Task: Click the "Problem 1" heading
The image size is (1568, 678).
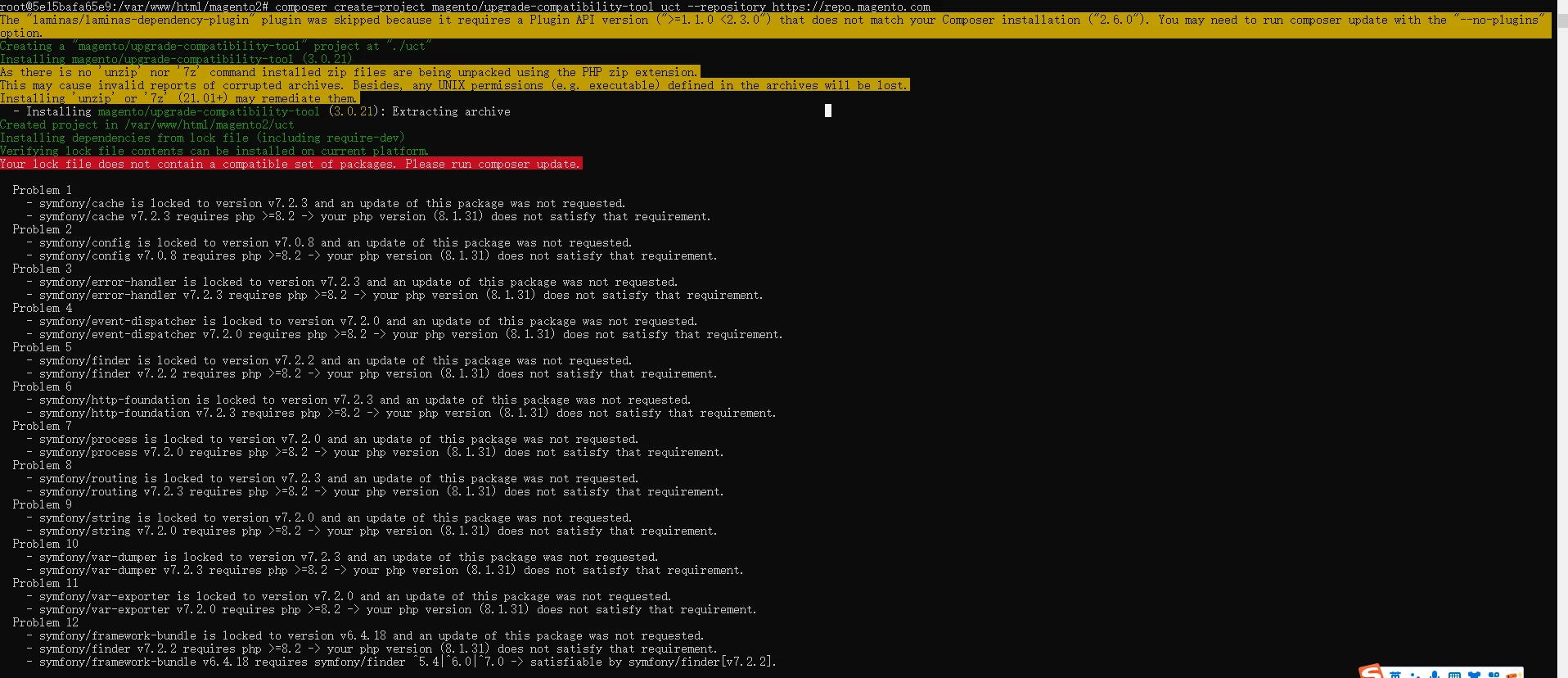Action: pyautogui.click(x=42, y=190)
